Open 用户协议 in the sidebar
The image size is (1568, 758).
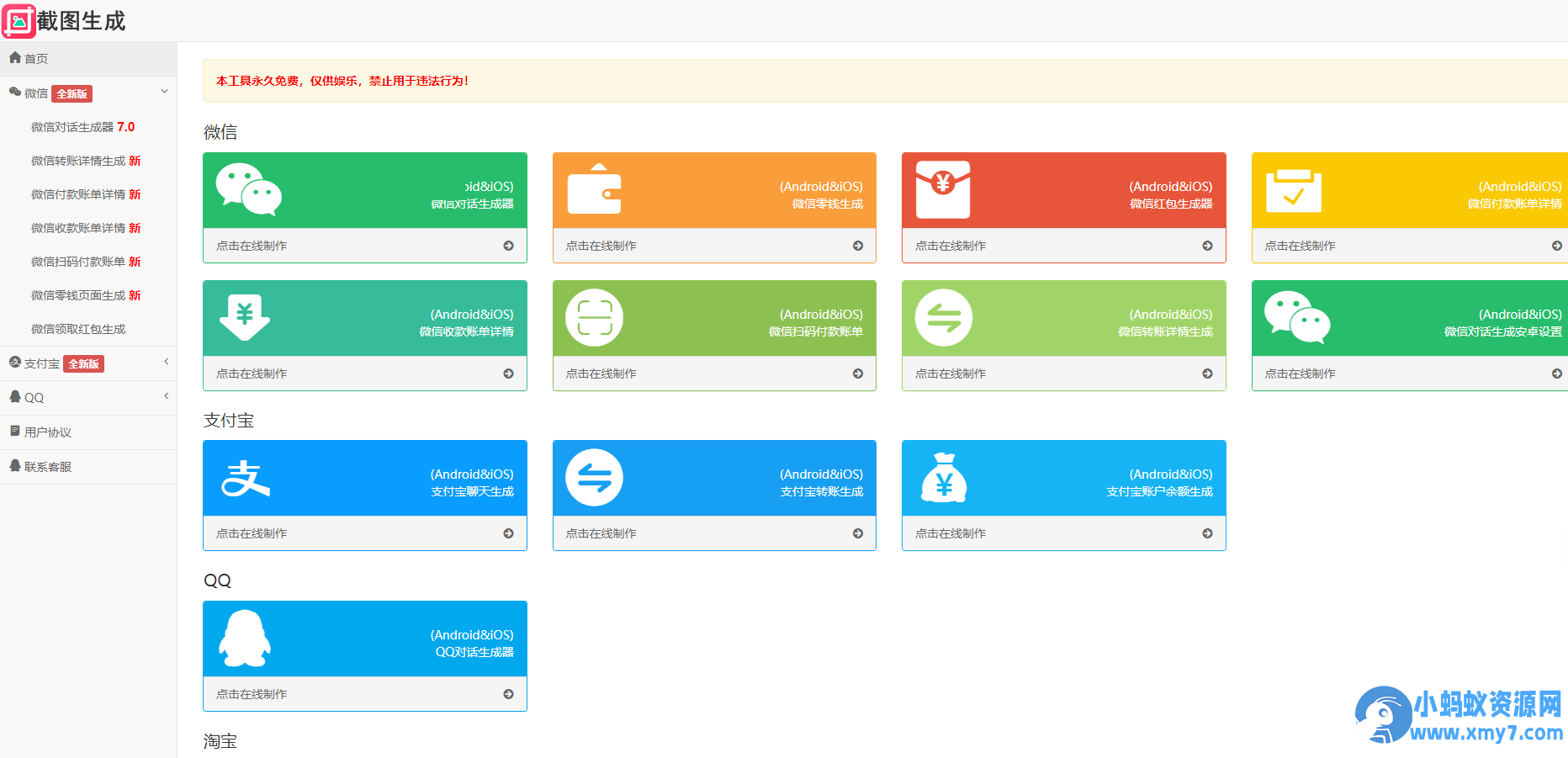(x=48, y=432)
